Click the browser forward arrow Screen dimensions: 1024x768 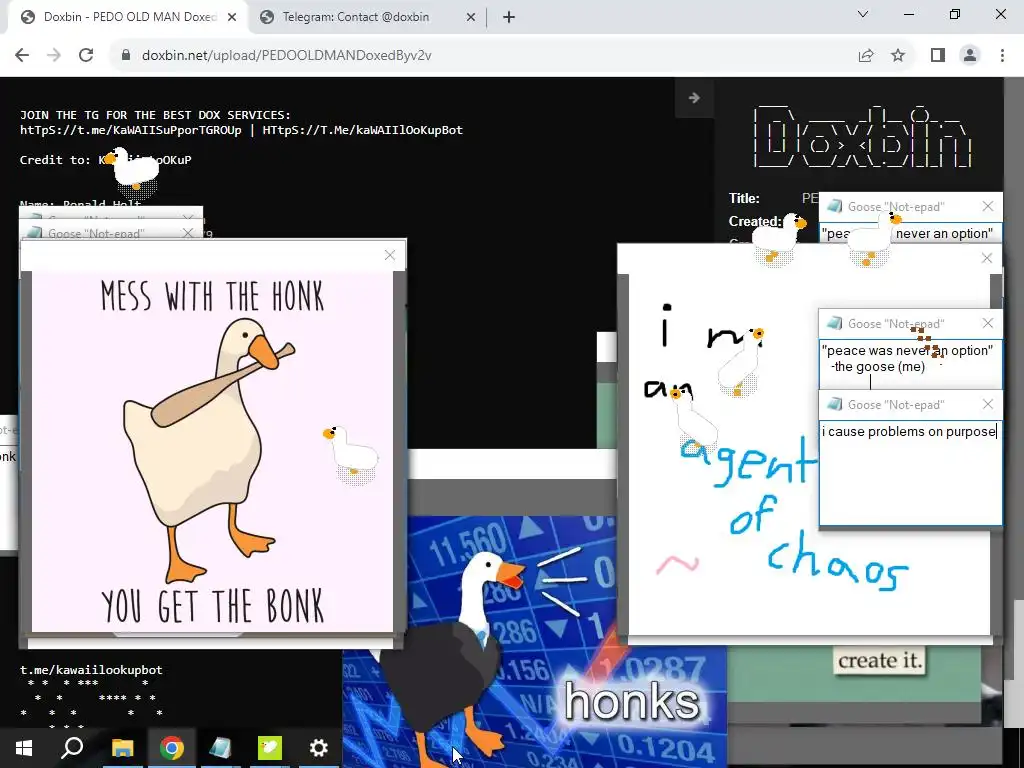pyautogui.click(x=54, y=56)
